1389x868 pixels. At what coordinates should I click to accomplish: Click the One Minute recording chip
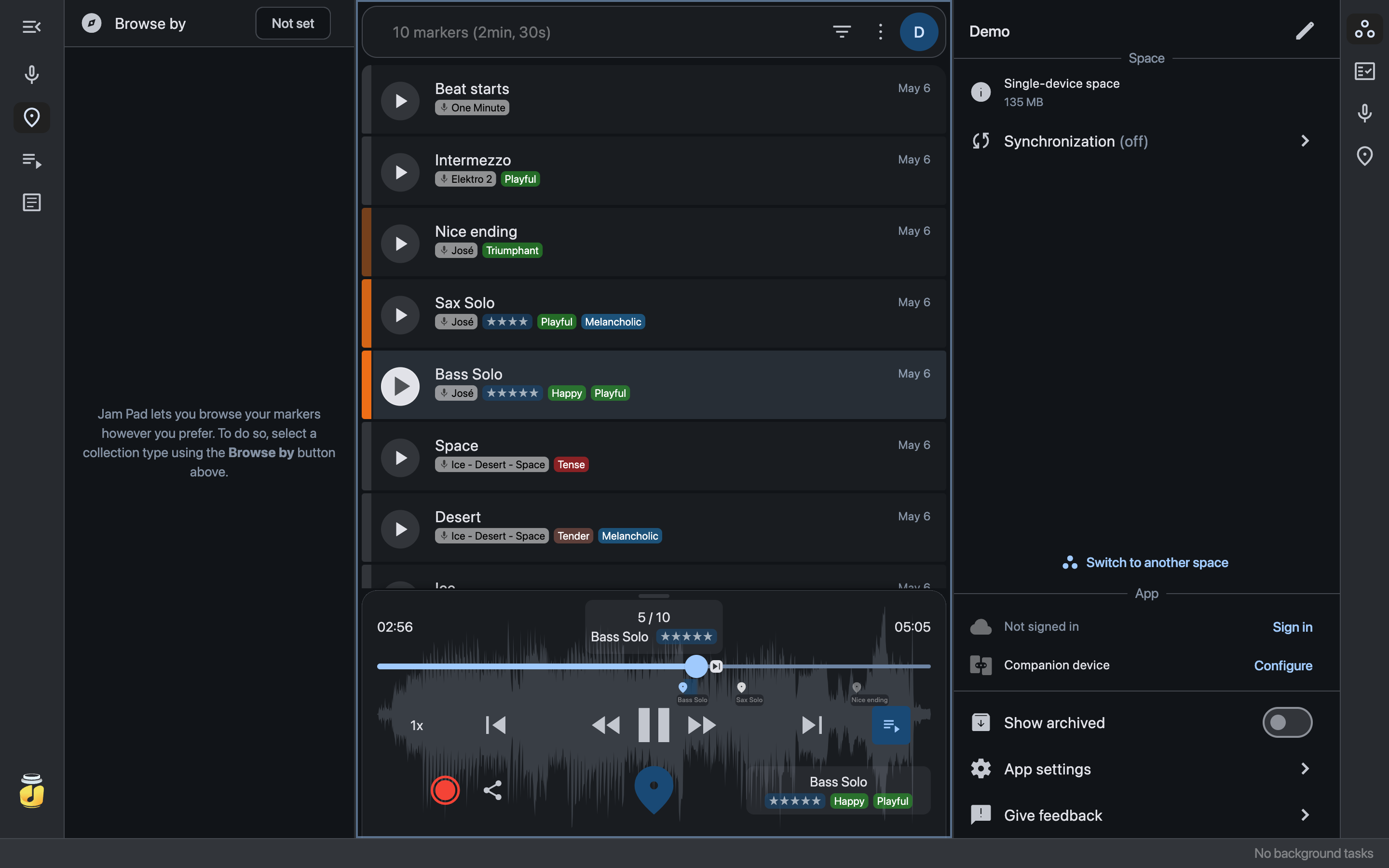(472, 108)
